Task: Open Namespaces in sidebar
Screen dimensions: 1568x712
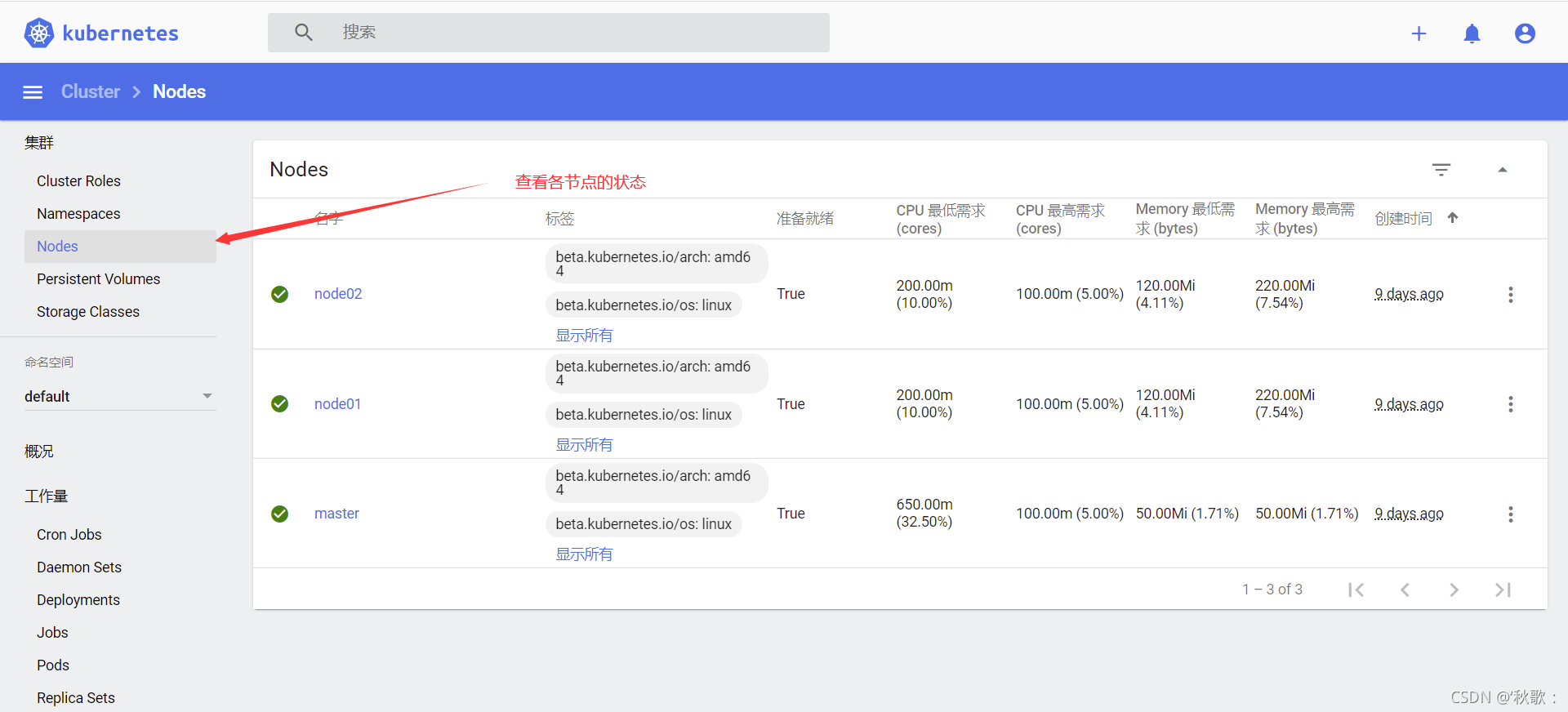Action: [x=78, y=214]
